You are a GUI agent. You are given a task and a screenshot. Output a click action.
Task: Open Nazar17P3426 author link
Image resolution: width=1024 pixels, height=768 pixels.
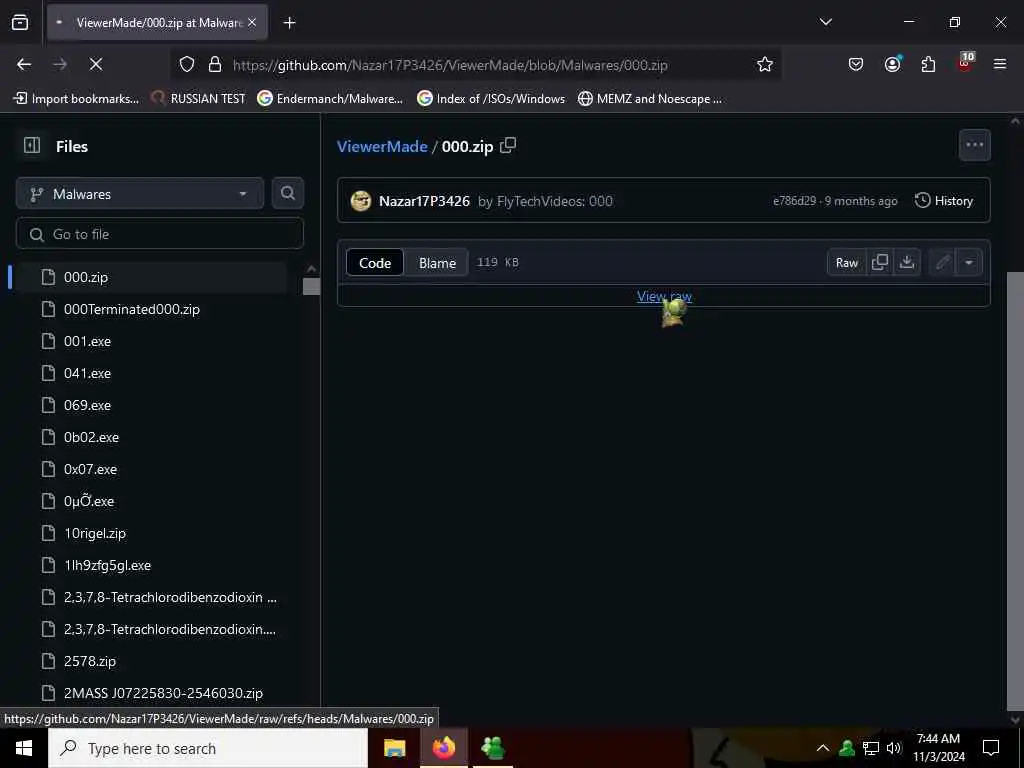424,201
